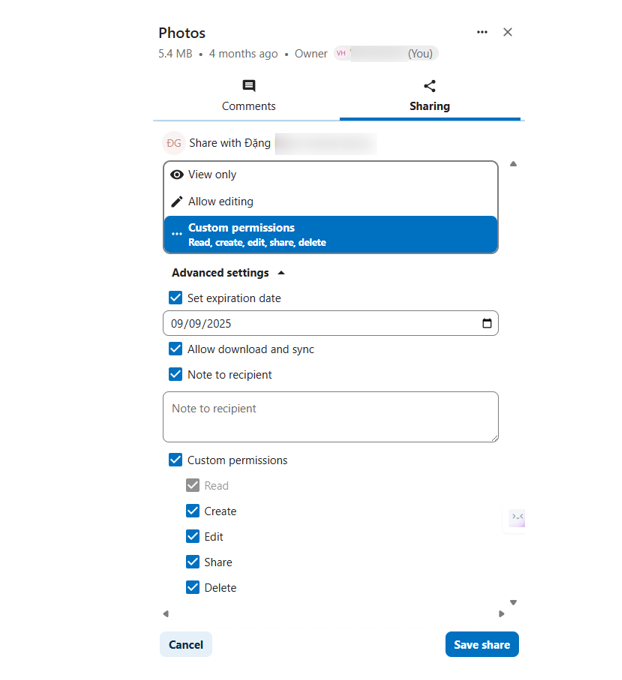Click the speech bubble Comments icon

tap(249, 86)
